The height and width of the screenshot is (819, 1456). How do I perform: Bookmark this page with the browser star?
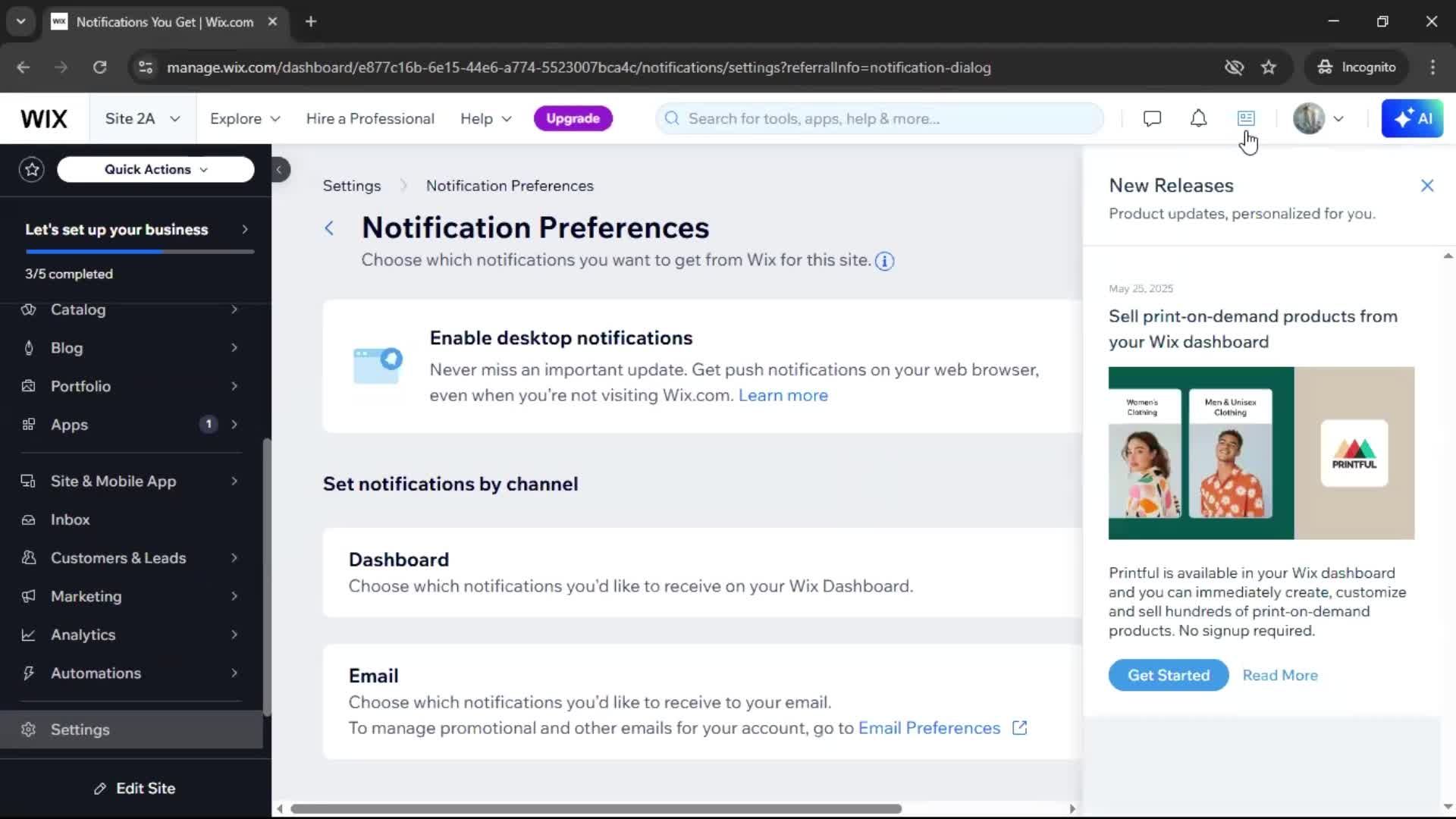point(1269,67)
